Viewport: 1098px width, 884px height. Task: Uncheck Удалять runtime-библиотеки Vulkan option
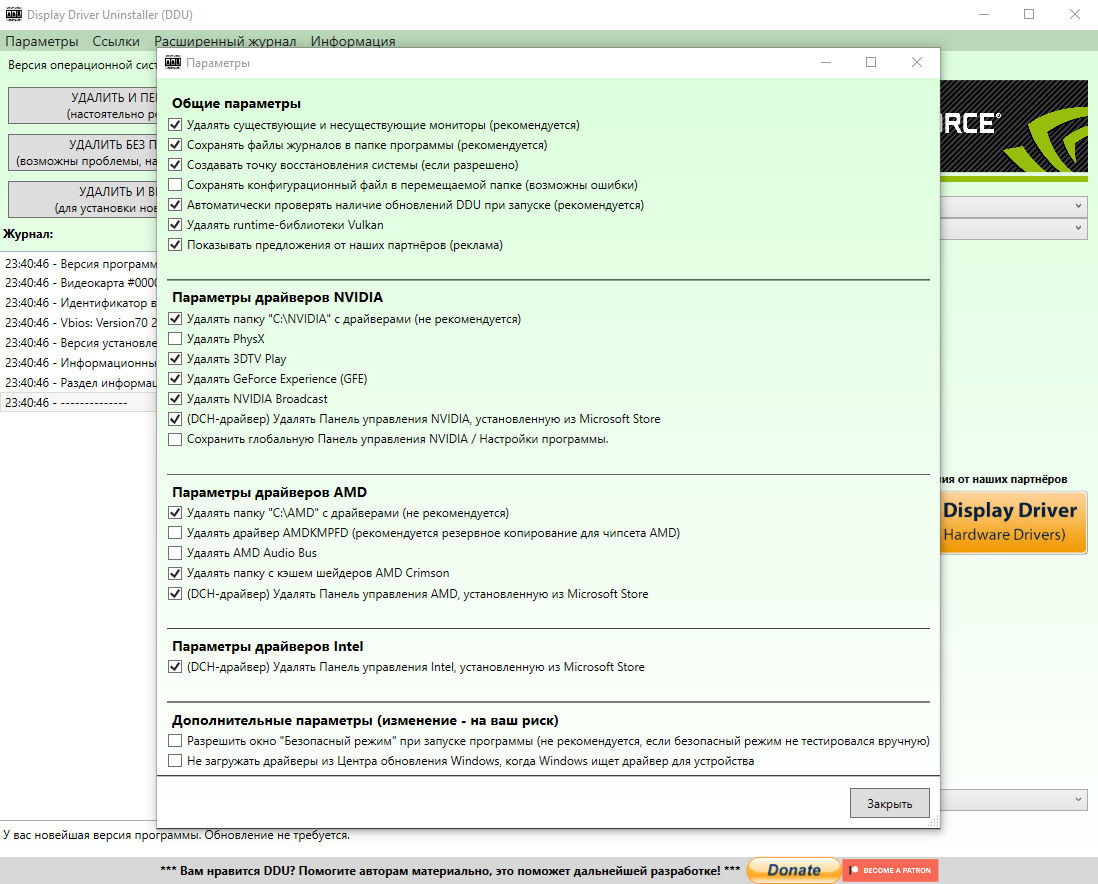click(175, 225)
